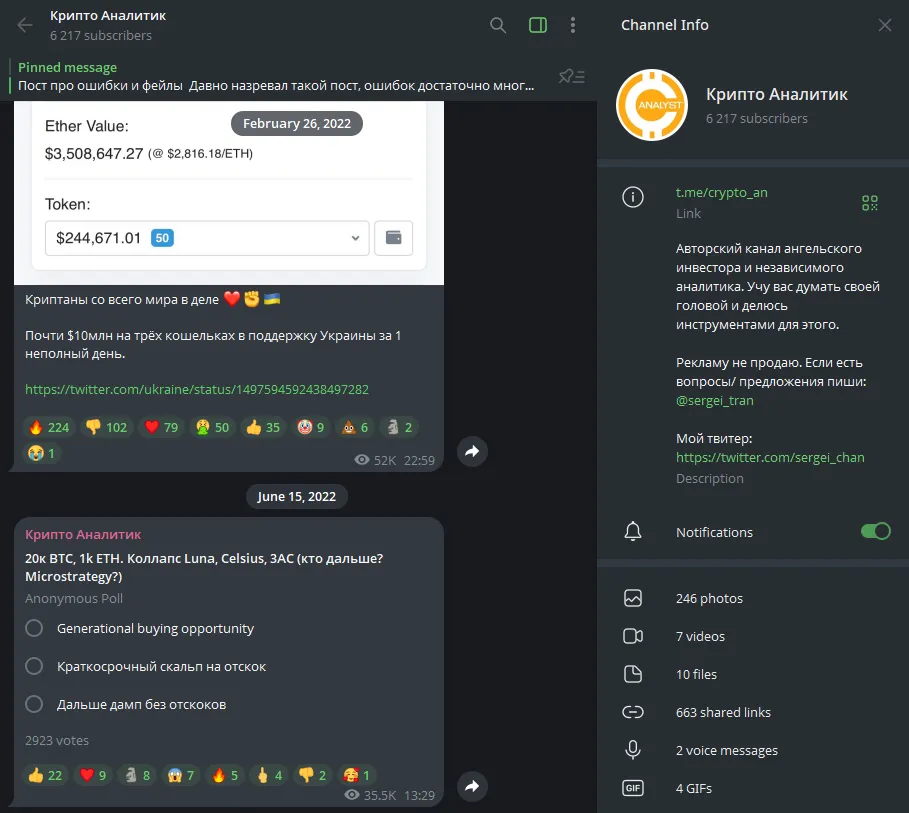The image size is (909, 813).
Task: React with screaming face 7 on poll
Action: coord(181,775)
